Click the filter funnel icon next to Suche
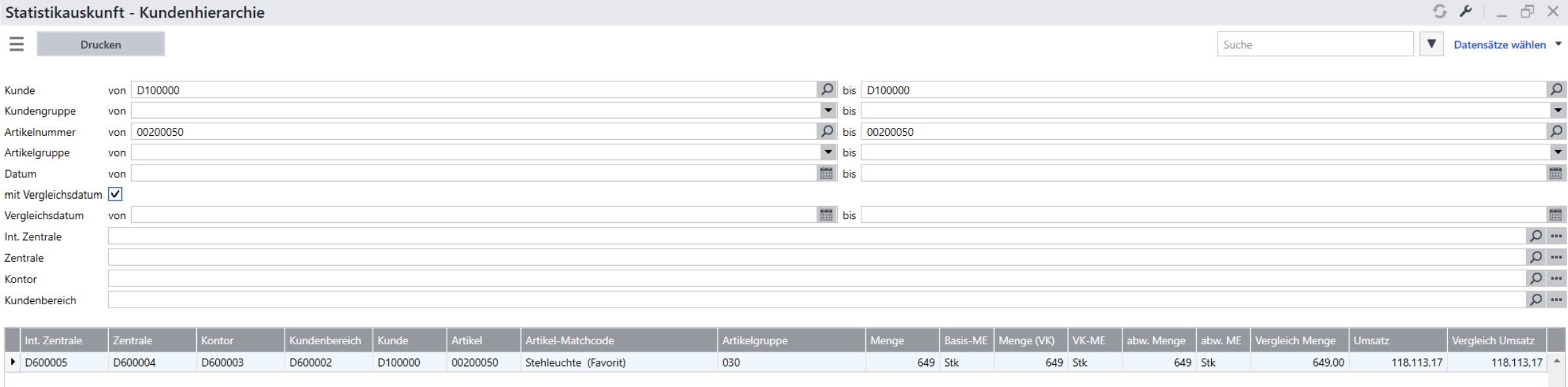The height and width of the screenshot is (387, 1568). click(1432, 44)
